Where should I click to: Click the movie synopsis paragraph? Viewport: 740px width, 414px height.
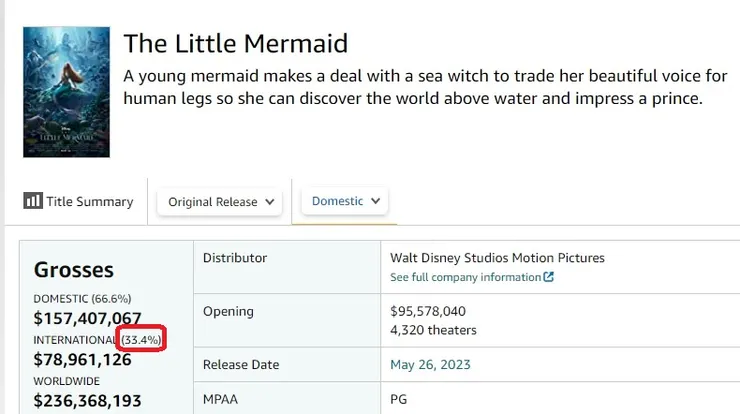click(414, 87)
